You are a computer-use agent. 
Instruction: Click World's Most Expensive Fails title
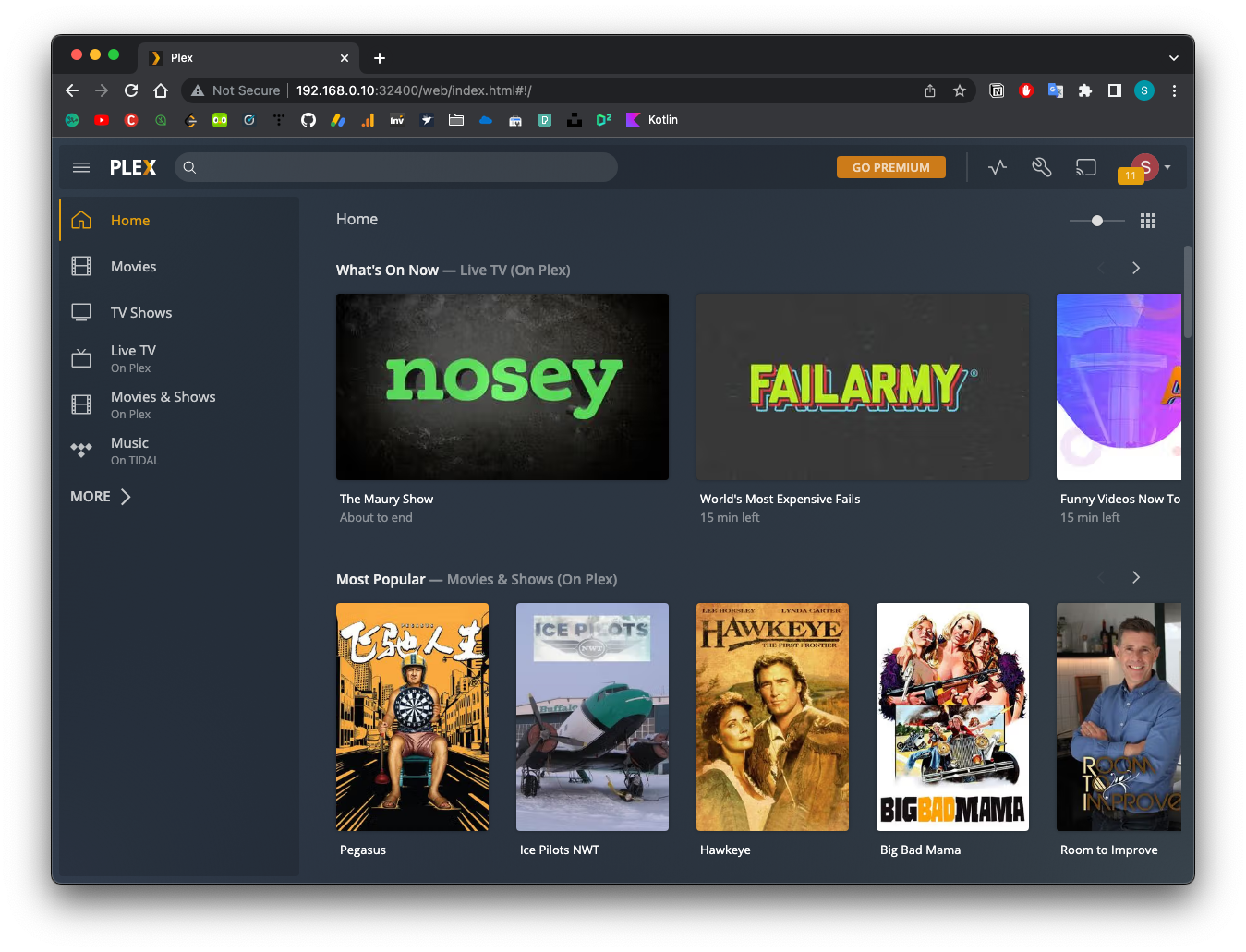[x=780, y=499]
